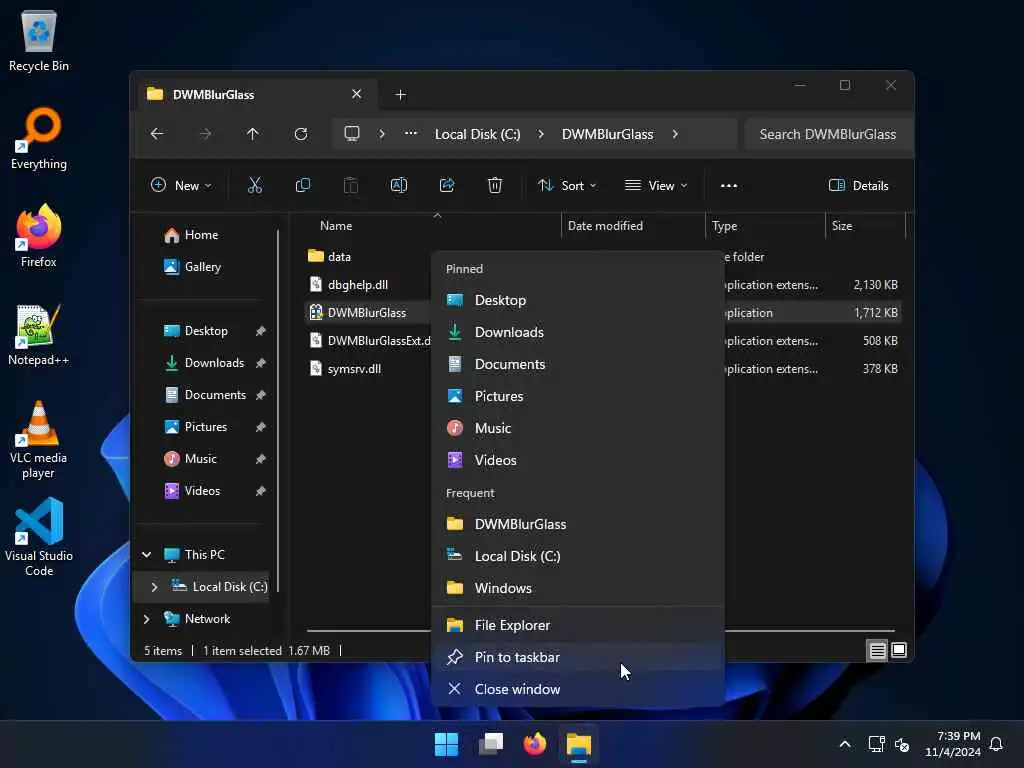The width and height of the screenshot is (1024, 768).
Task: Open the New dropdown
Action: (x=181, y=185)
